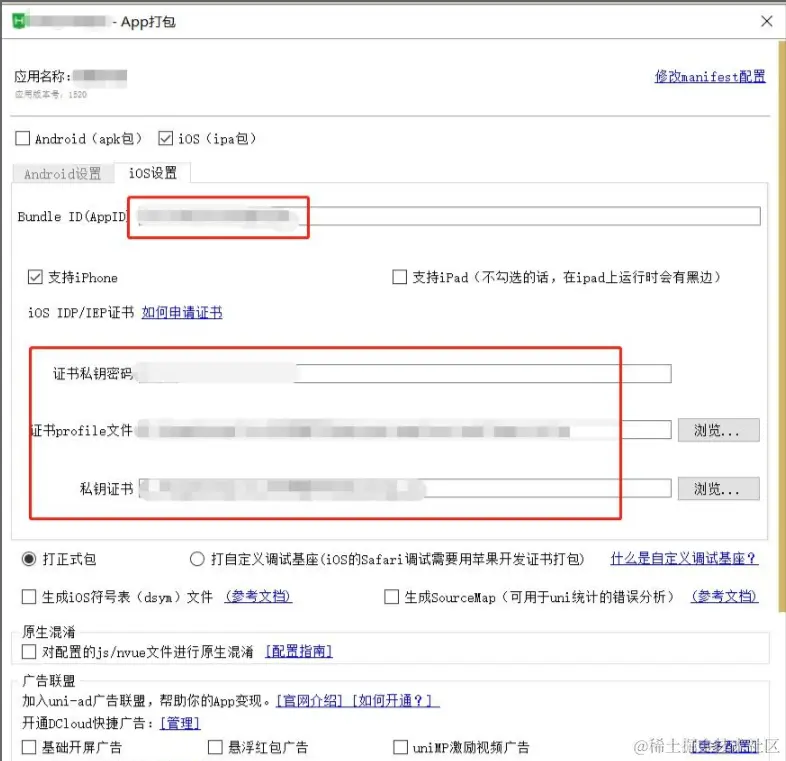Browse for the 私钥证书 file

point(718,488)
